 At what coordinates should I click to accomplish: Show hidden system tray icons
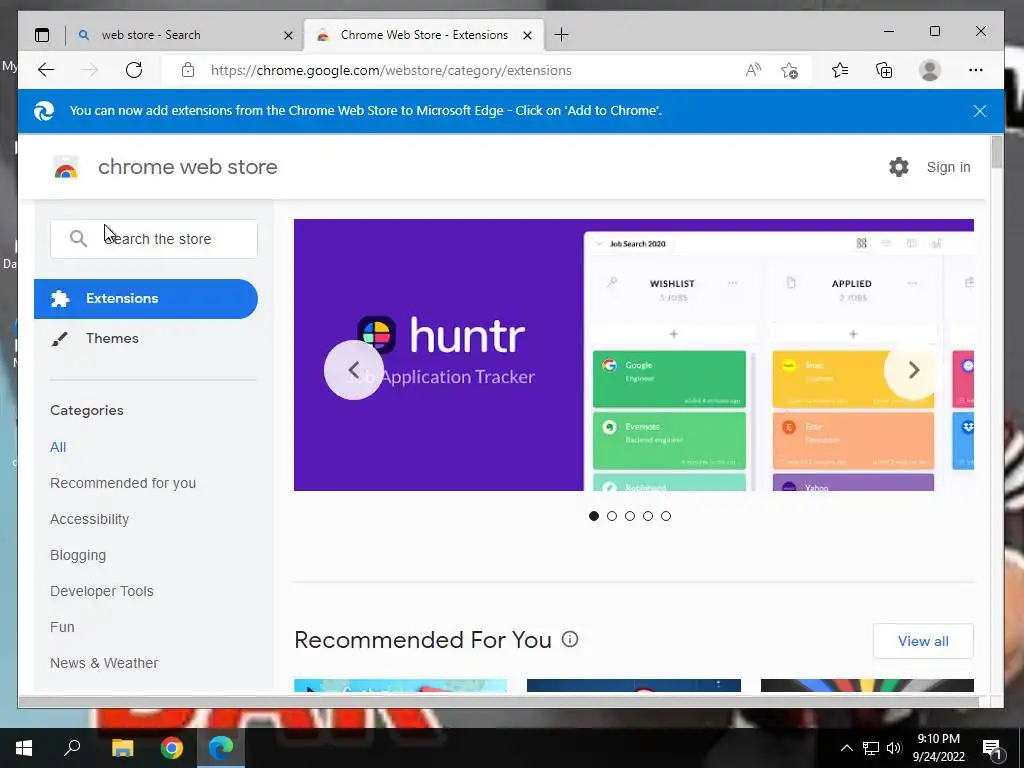(x=846, y=748)
